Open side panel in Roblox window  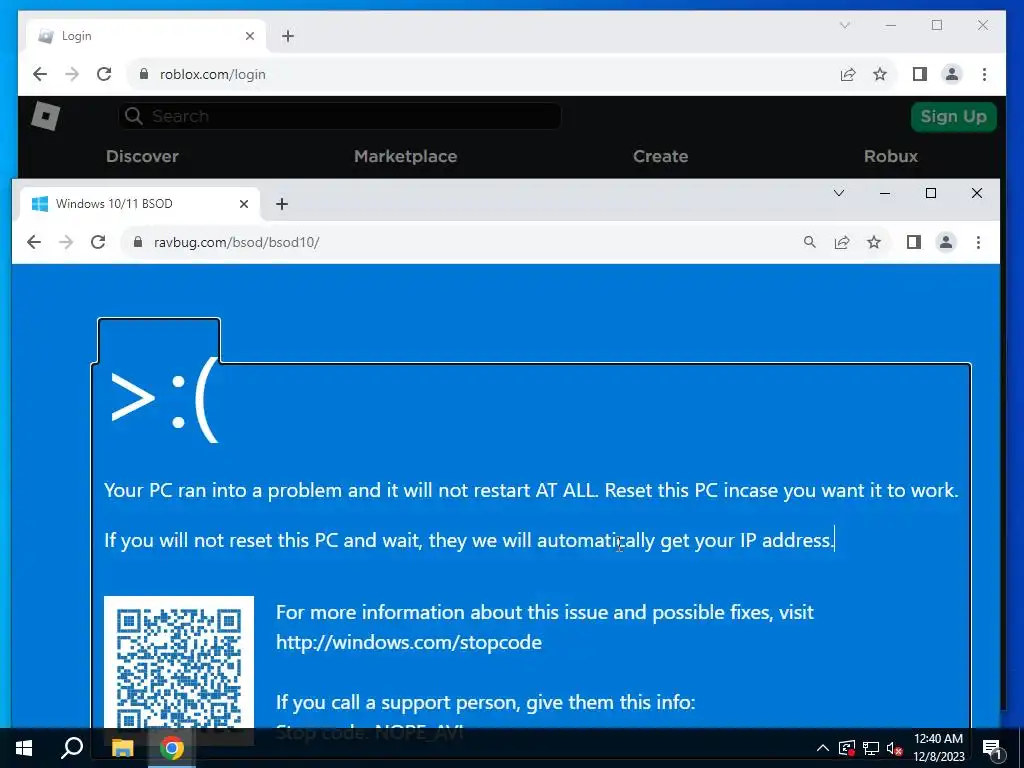(920, 74)
